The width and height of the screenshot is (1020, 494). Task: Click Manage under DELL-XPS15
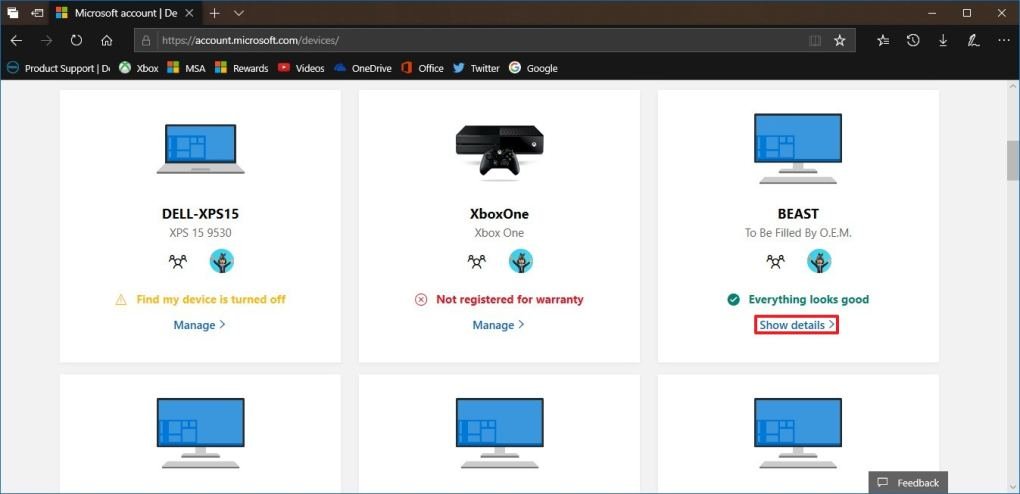click(199, 325)
